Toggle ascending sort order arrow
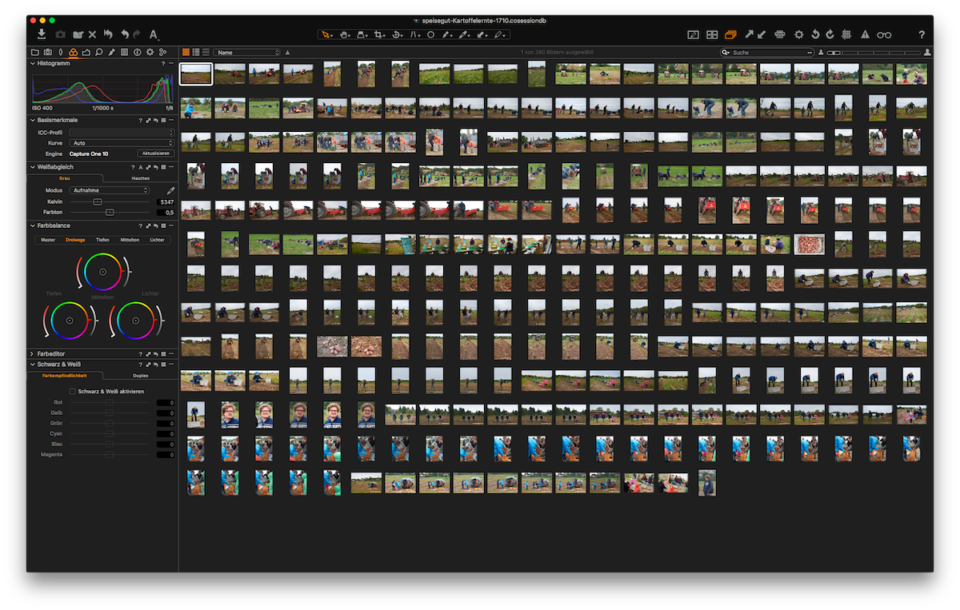Viewport: 960px width, 610px height. 288,53
